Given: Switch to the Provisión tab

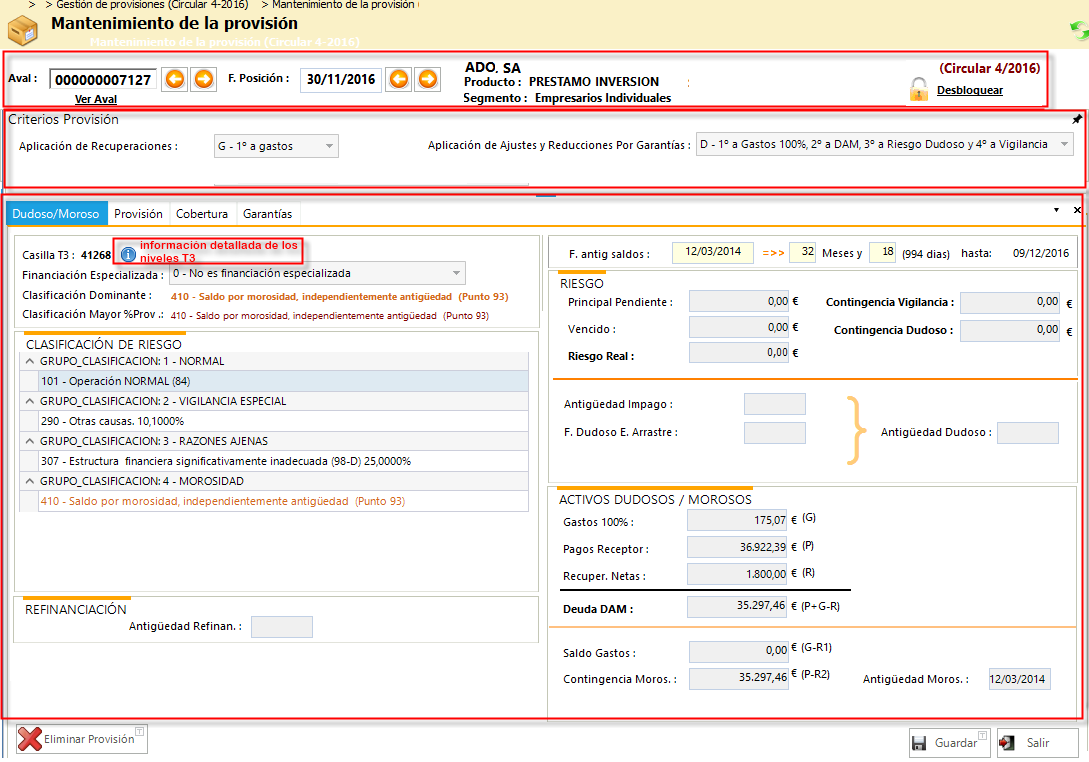Looking at the screenshot, I should coord(138,213).
